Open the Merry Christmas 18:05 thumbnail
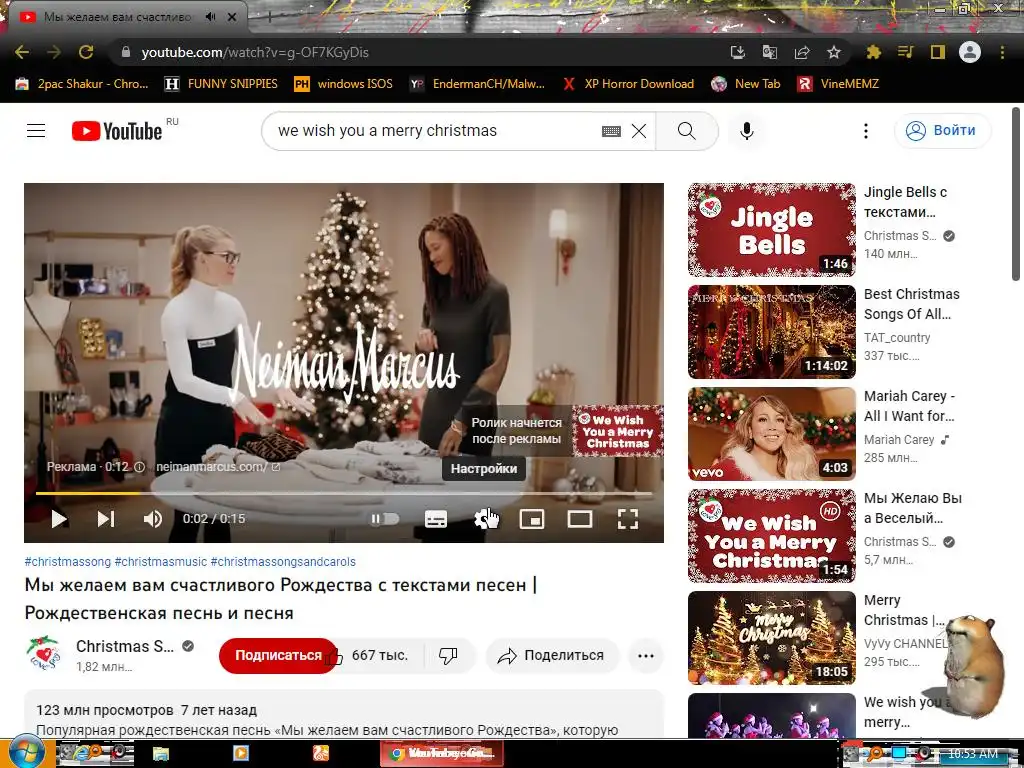Viewport: 1024px width, 768px height. pos(771,637)
